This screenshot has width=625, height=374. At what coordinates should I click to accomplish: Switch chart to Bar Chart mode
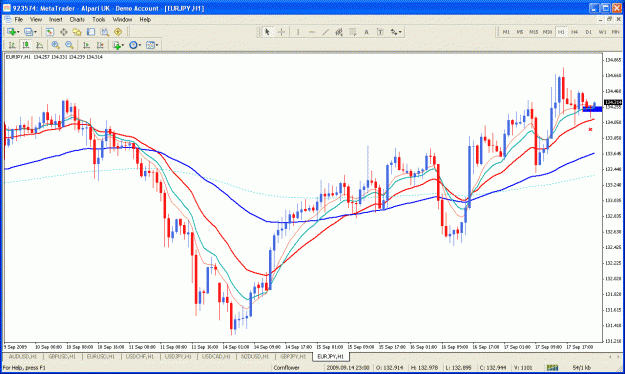pyautogui.click(x=12, y=45)
